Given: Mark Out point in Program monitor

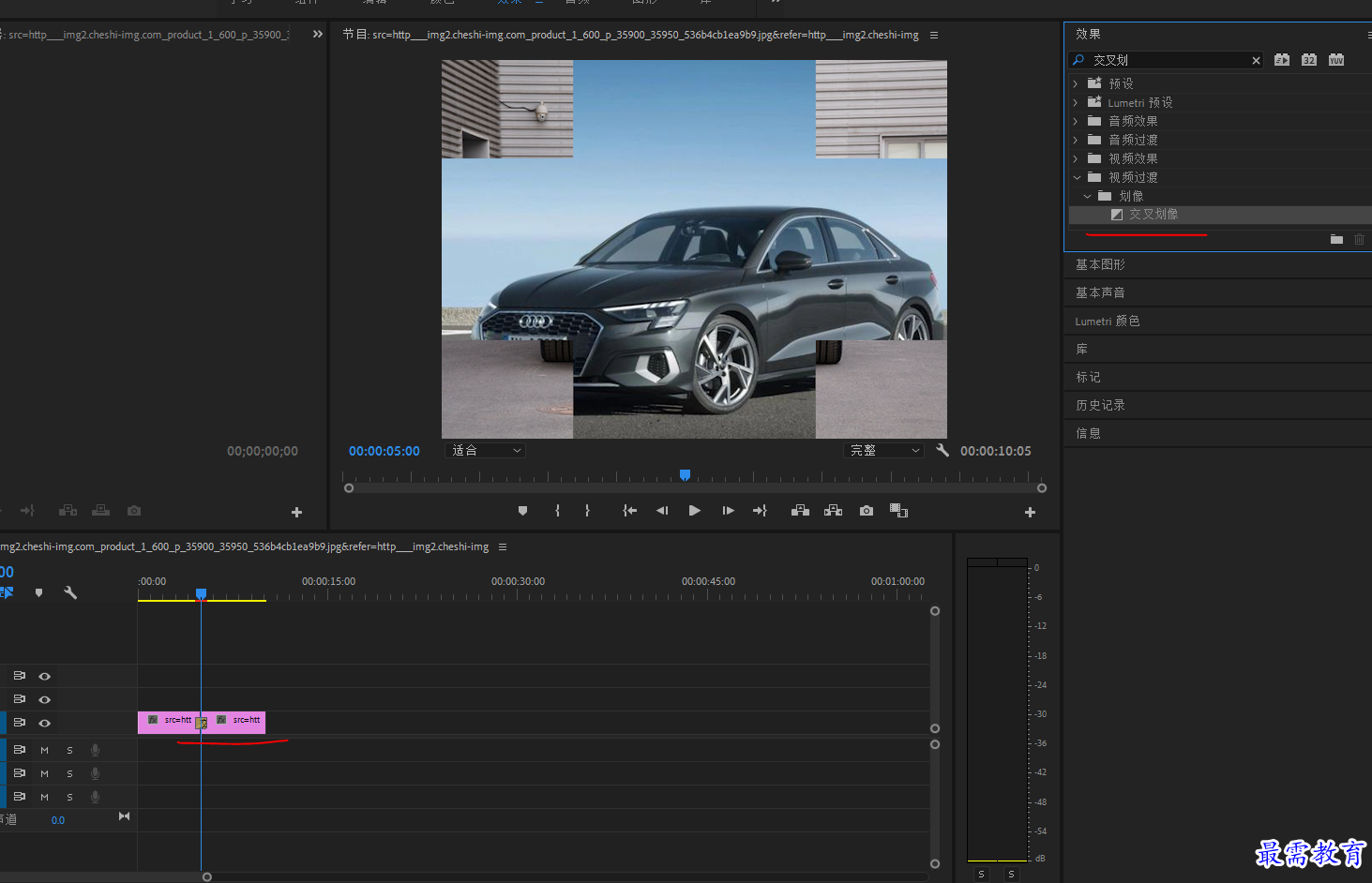Looking at the screenshot, I should point(588,511).
